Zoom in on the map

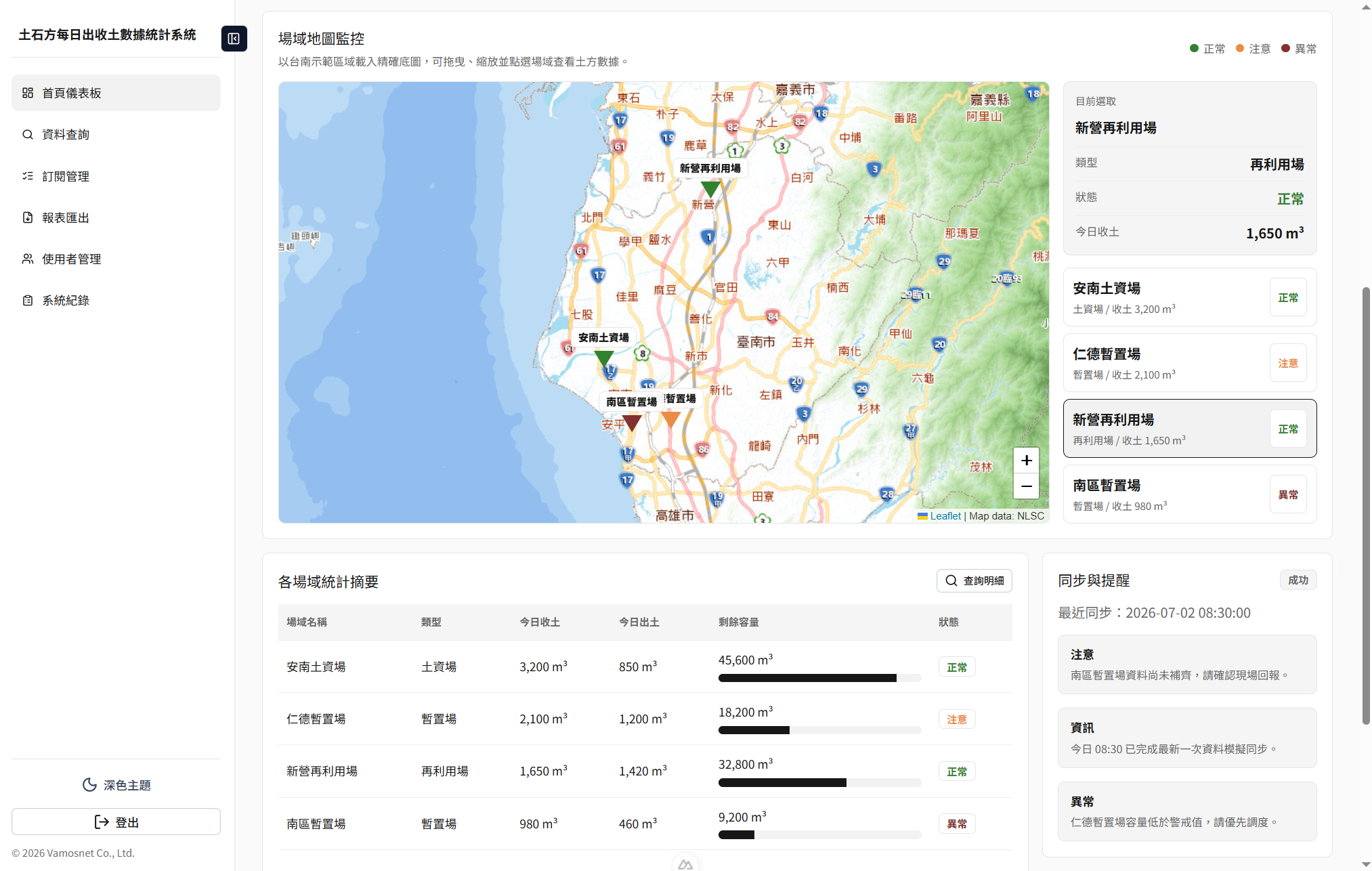[x=1026, y=461]
